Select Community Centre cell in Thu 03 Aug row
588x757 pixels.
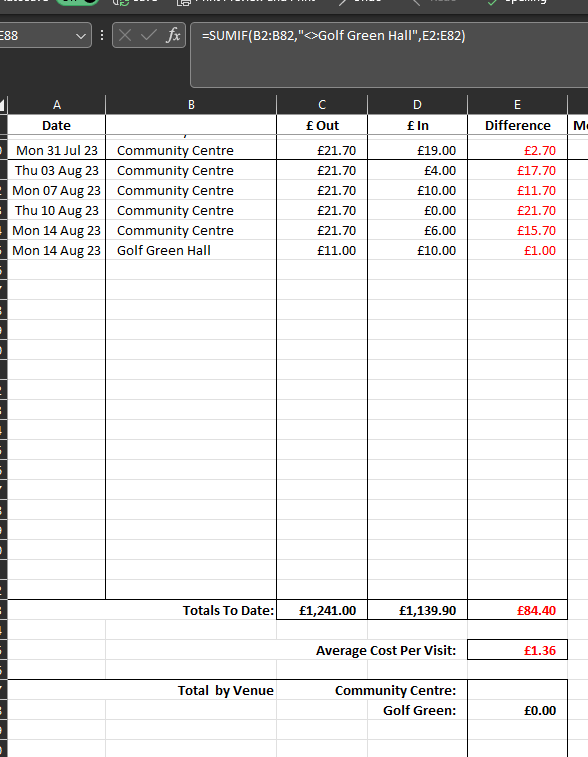(x=191, y=170)
